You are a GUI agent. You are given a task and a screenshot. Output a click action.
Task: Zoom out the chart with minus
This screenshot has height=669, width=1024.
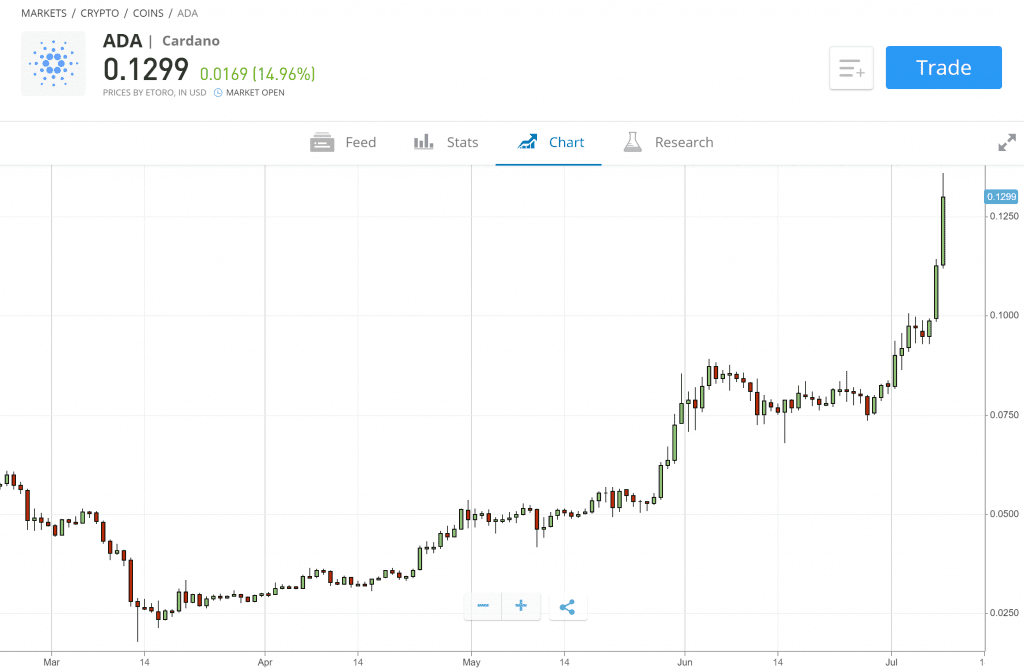483,606
